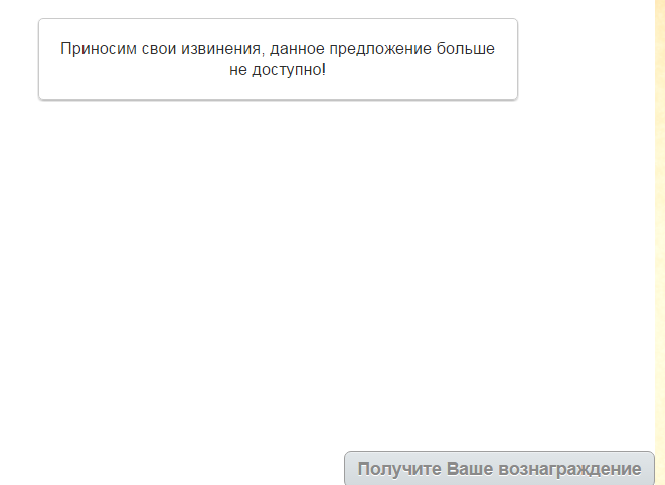Click the text "не доступно!" in the box
This screenshot has width=665, height=485.
(277, 70)
